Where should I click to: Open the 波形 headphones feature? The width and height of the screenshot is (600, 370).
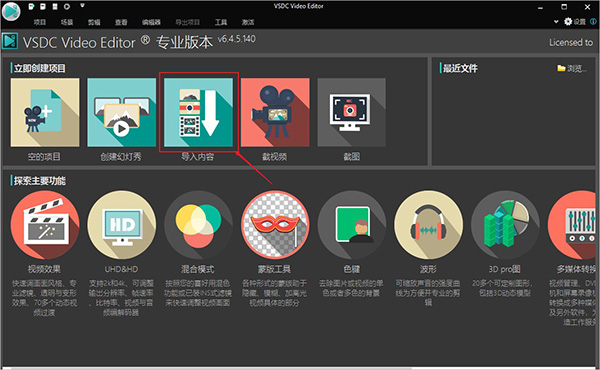[x=429, y=225]
